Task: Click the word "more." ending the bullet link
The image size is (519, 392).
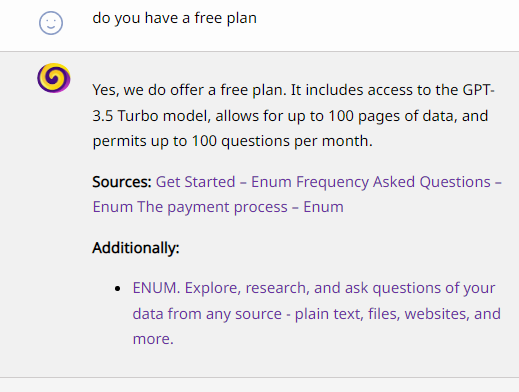Action: coord(153,339)
